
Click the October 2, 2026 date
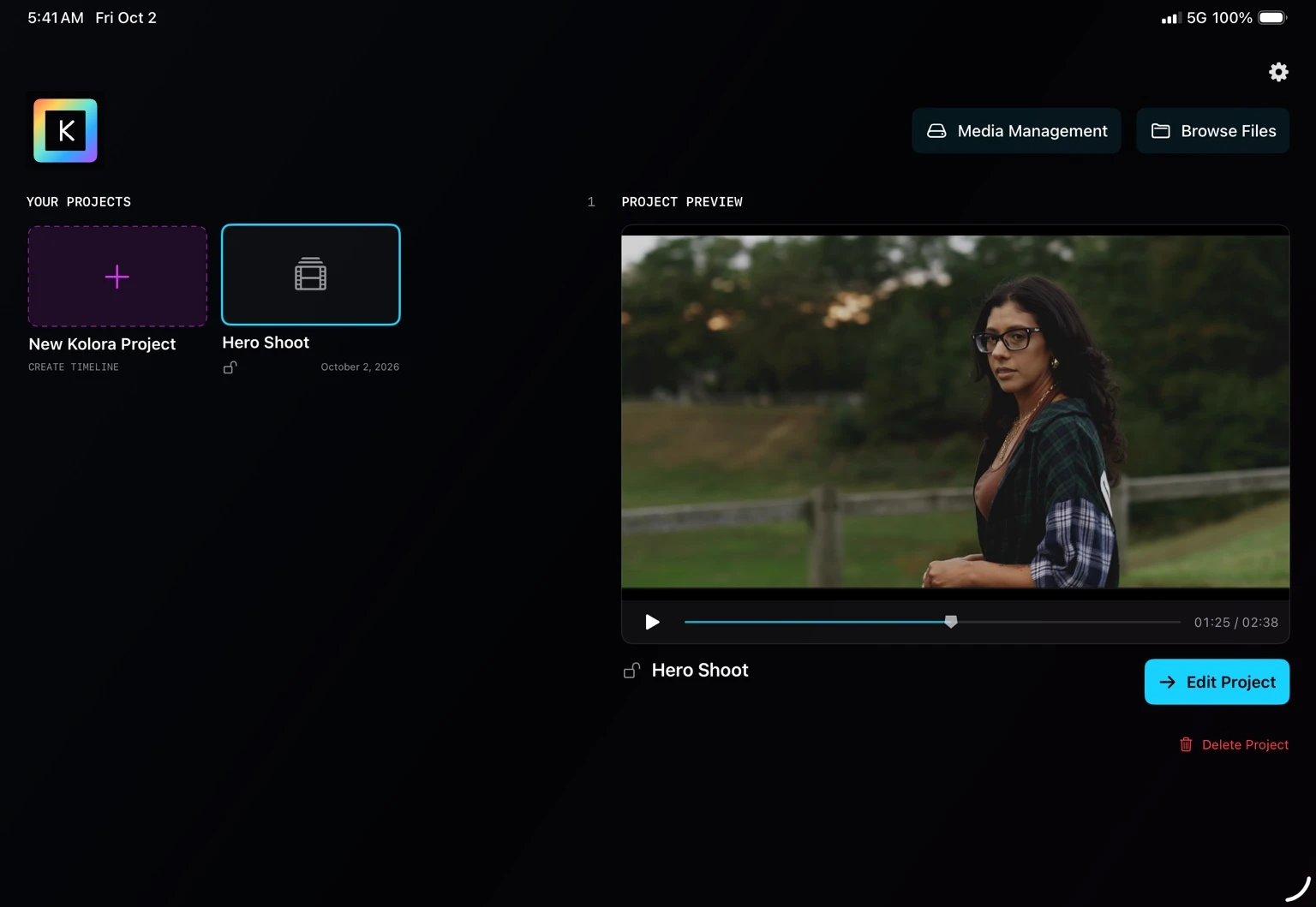[x=360, y=367]
